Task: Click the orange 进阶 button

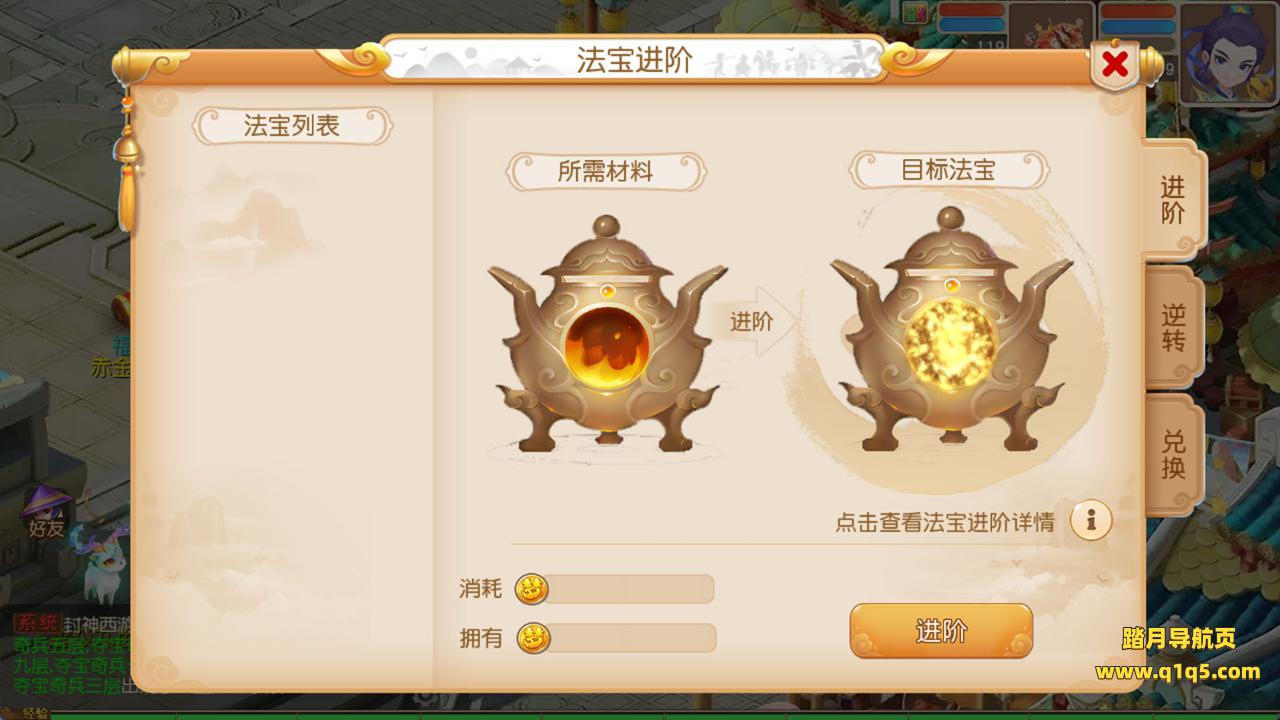Action: [941, 631]
